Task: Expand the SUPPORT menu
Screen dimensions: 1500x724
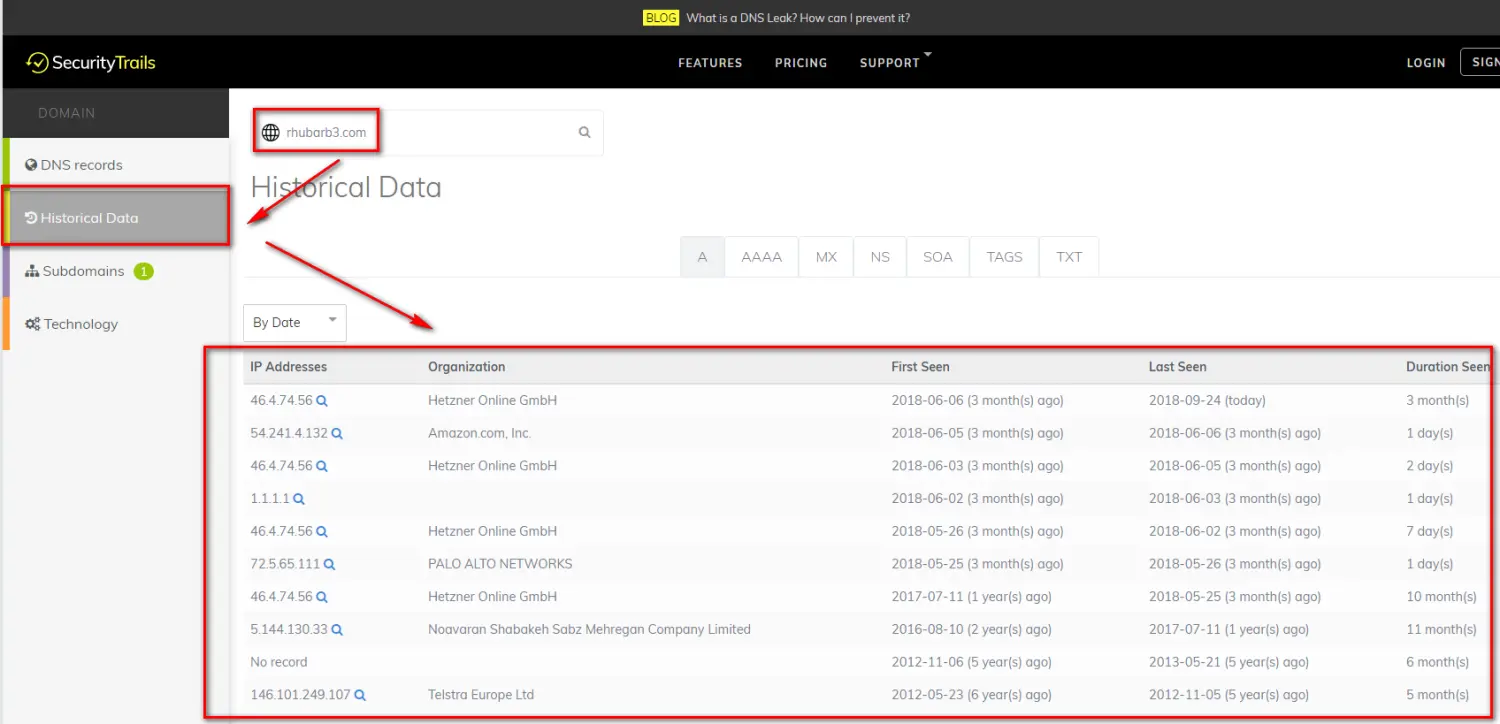Action: tap(894, 62)
